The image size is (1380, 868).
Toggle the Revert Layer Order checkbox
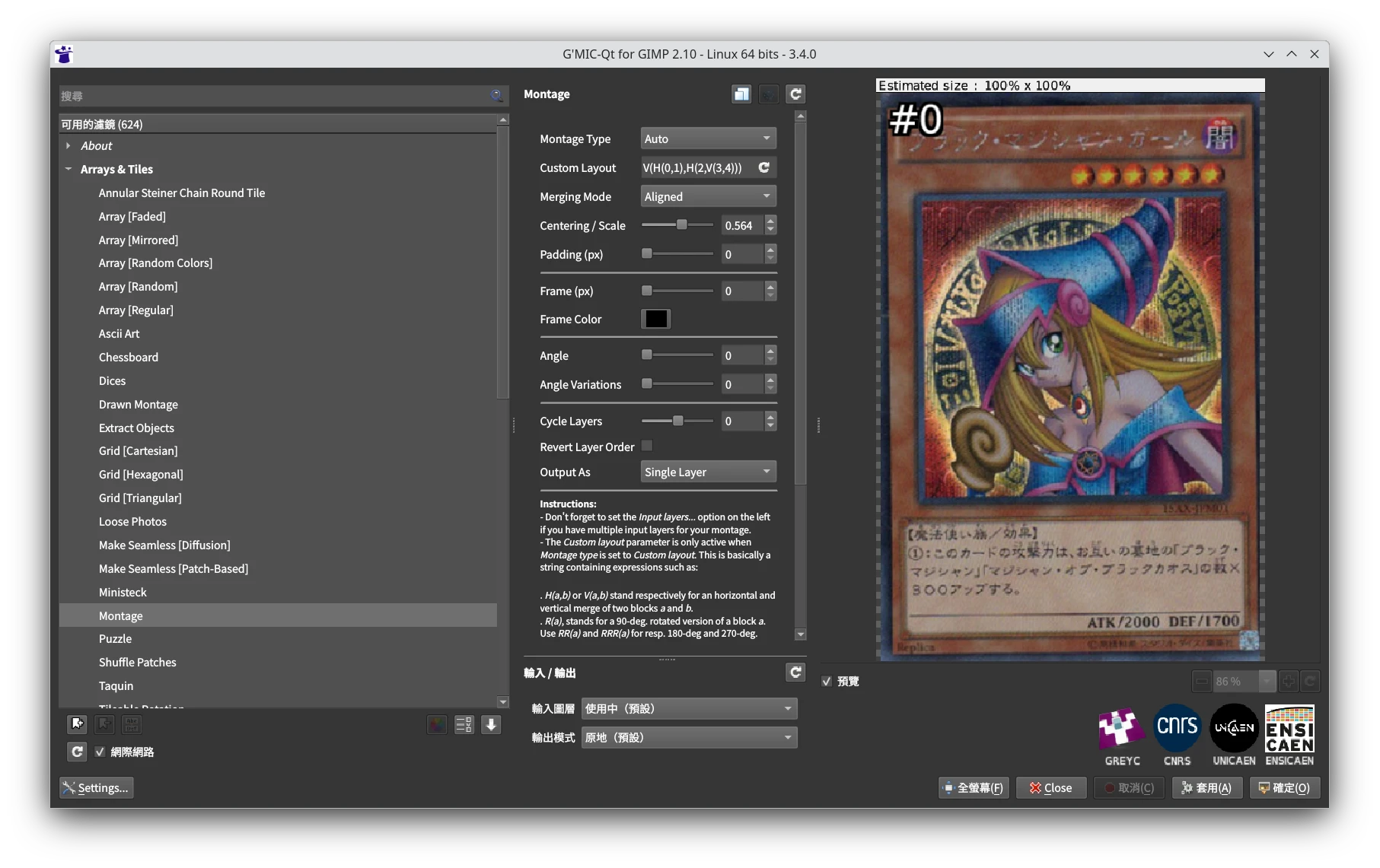tap(646, 446)
